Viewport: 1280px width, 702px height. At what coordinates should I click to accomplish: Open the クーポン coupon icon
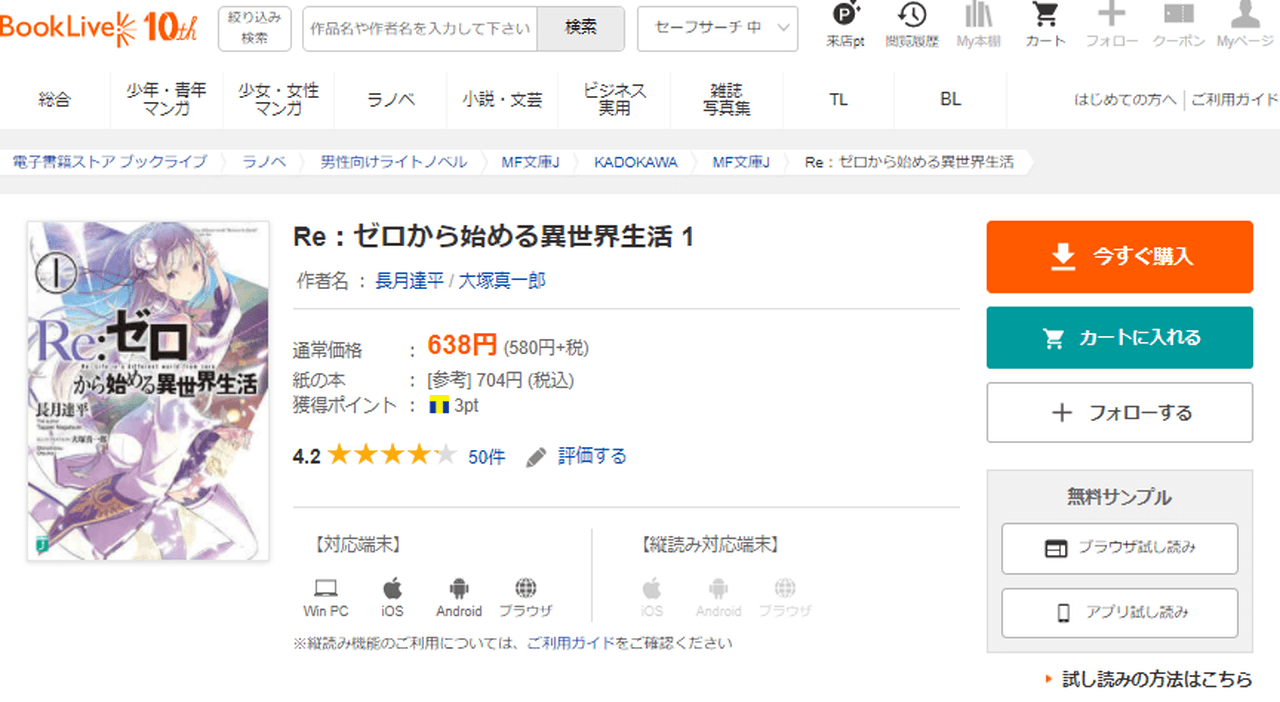coord(1178,17)
